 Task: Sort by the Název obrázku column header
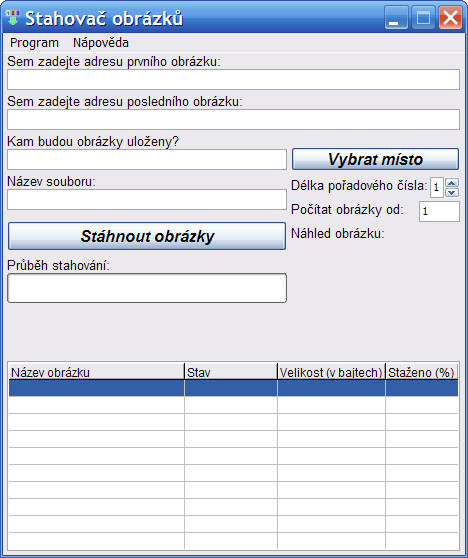96,372
